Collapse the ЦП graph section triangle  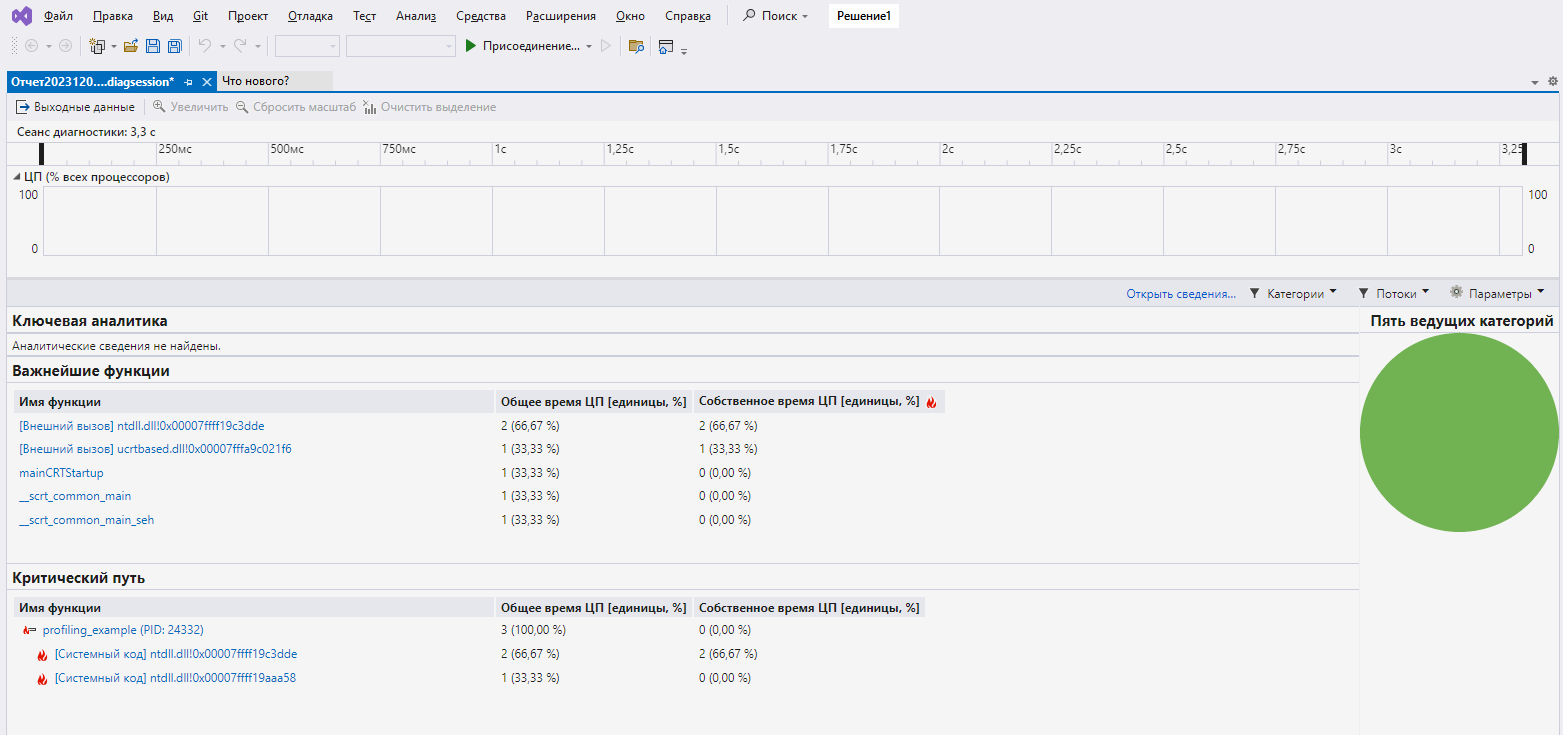click(x=17, y=177)
